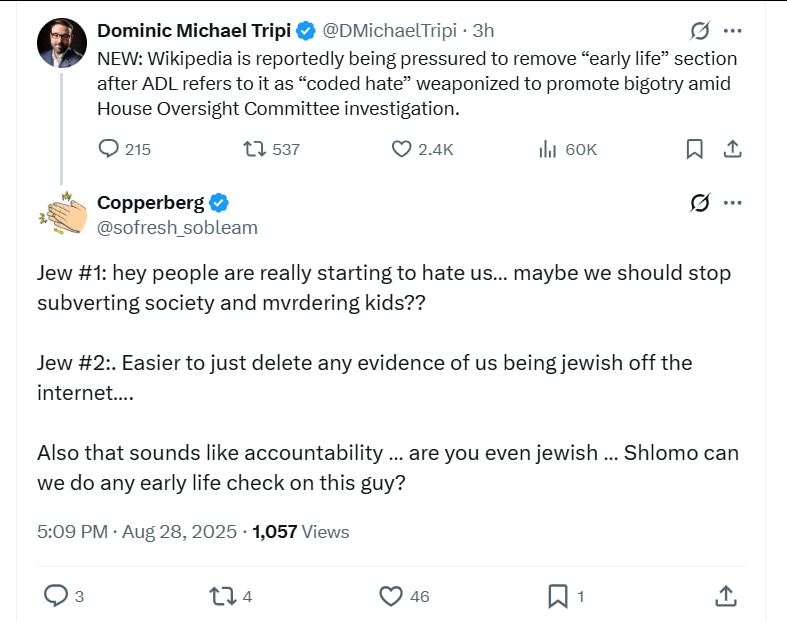Share Dominic Michael Tripi's post

(732, 149)
